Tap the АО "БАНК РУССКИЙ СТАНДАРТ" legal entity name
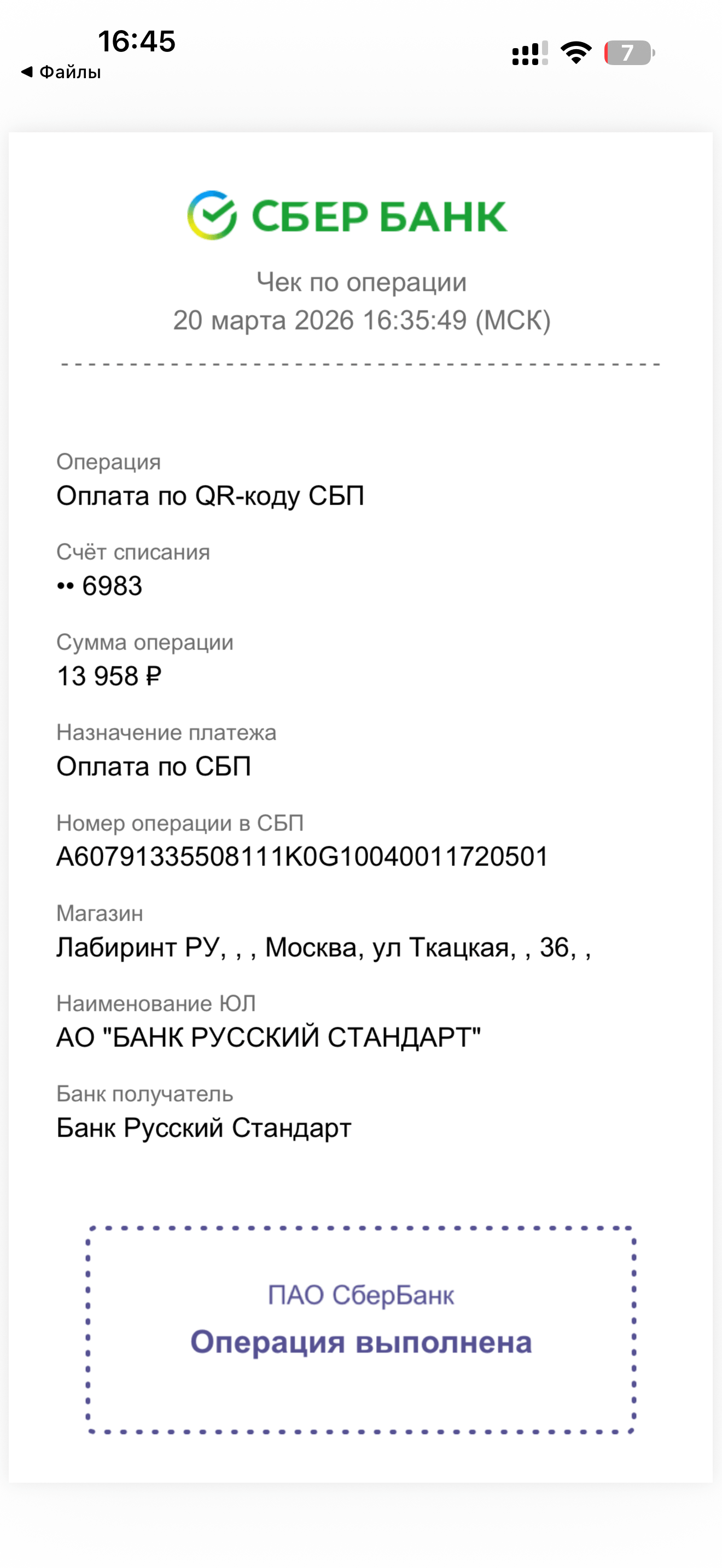This screenshot has width=722, height=1568. tap(269, 1037)
